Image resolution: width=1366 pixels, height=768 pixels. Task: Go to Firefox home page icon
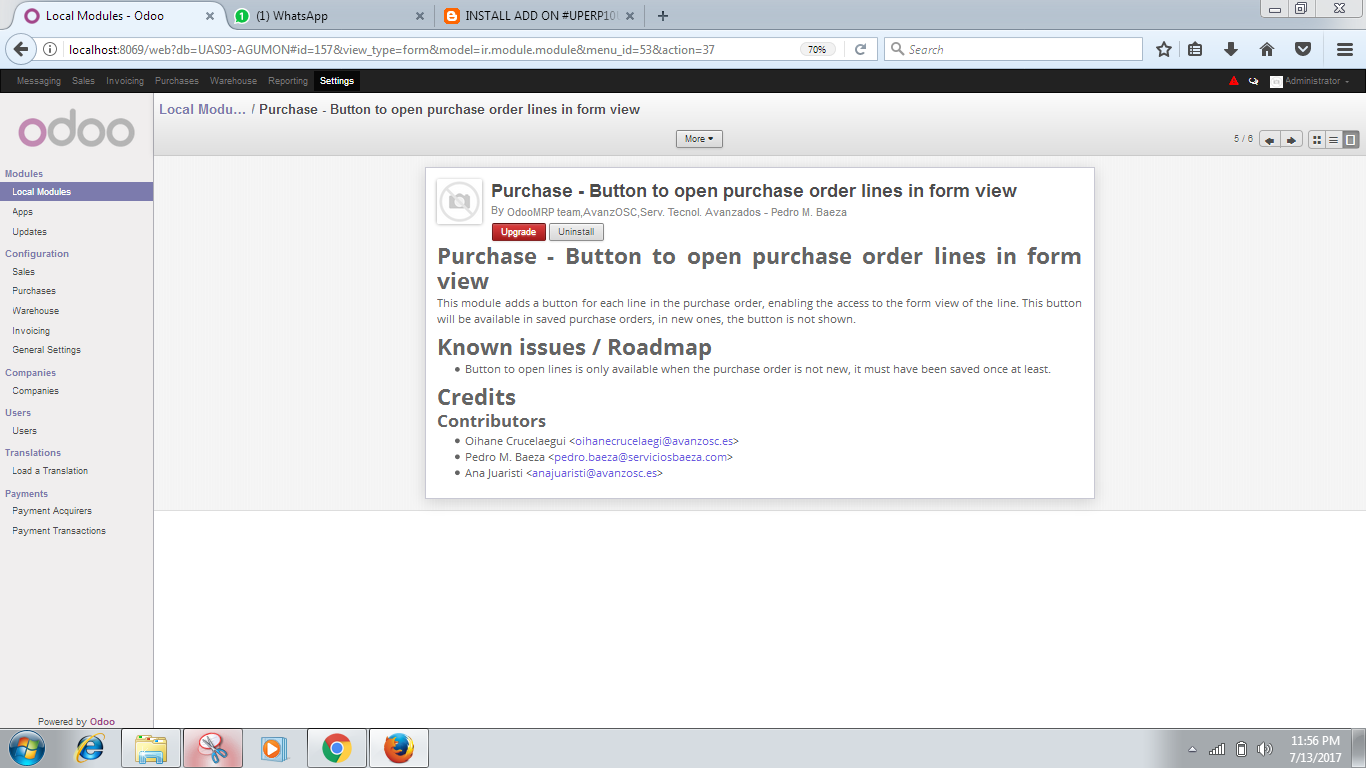point(1267,49)
